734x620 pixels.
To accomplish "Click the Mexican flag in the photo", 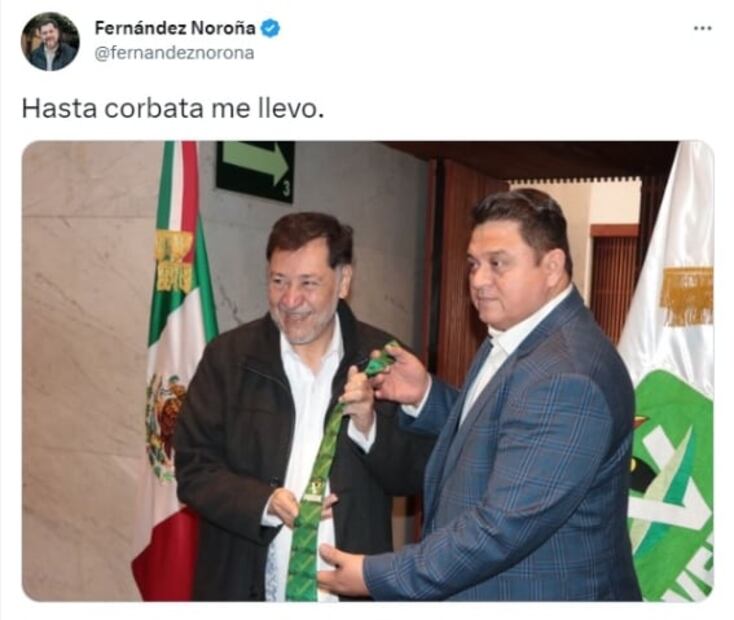I will click(174, 370).
